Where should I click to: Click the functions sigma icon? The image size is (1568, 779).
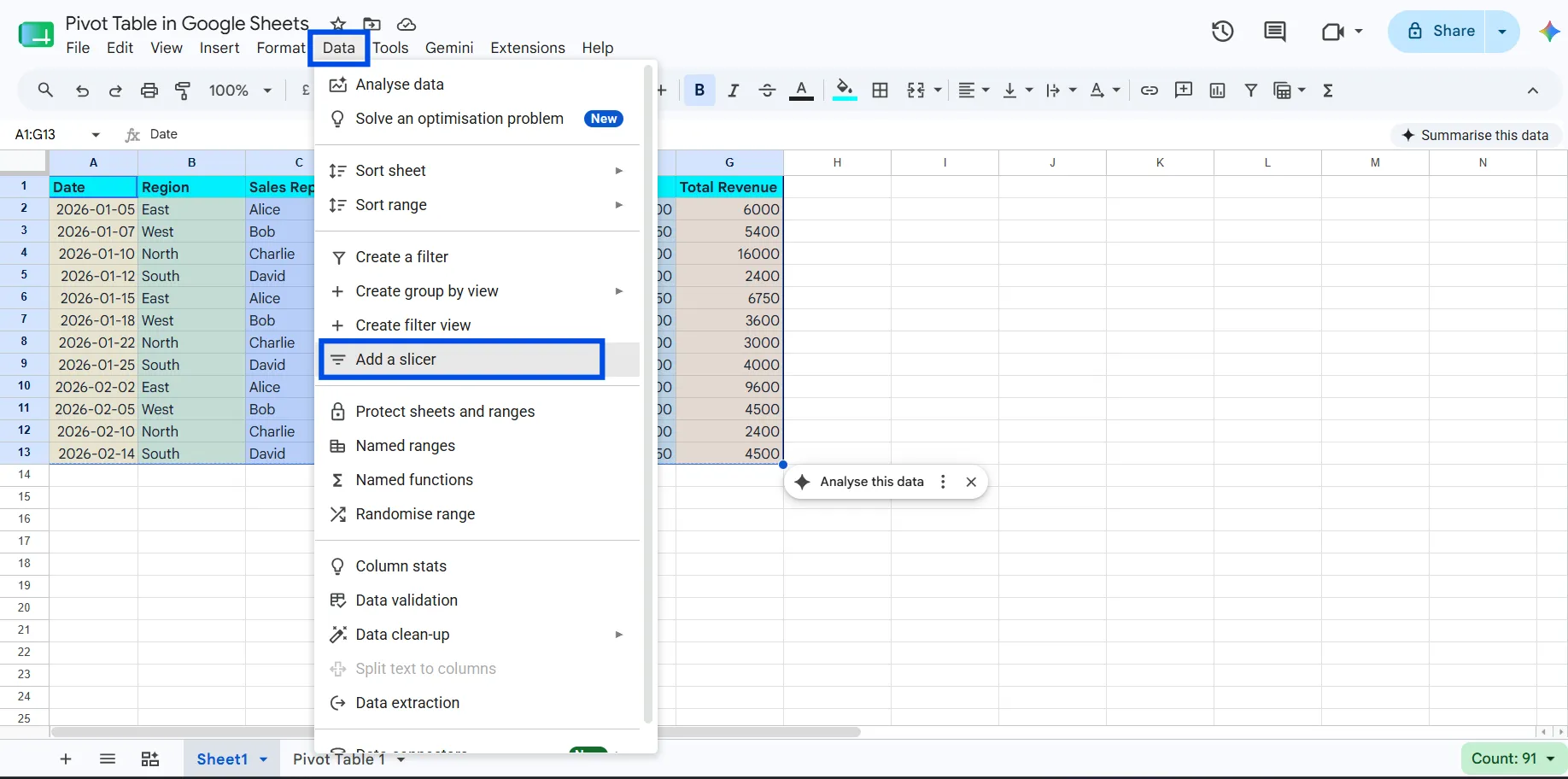click(1328, 91)
